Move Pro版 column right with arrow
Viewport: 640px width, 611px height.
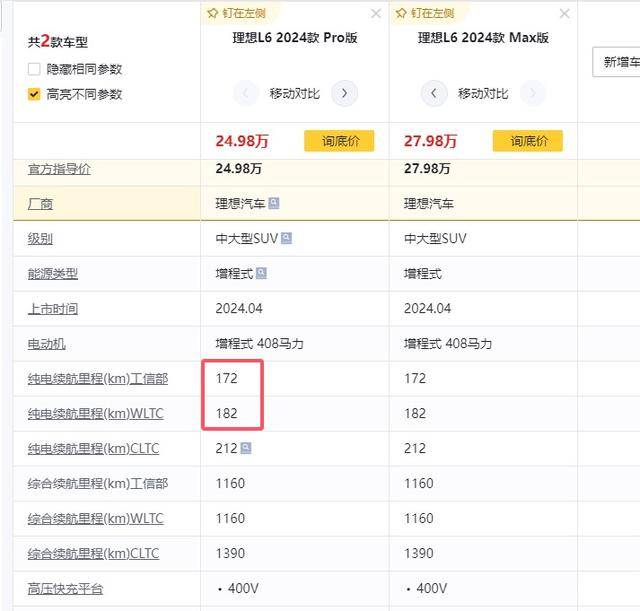click(344, 93)
